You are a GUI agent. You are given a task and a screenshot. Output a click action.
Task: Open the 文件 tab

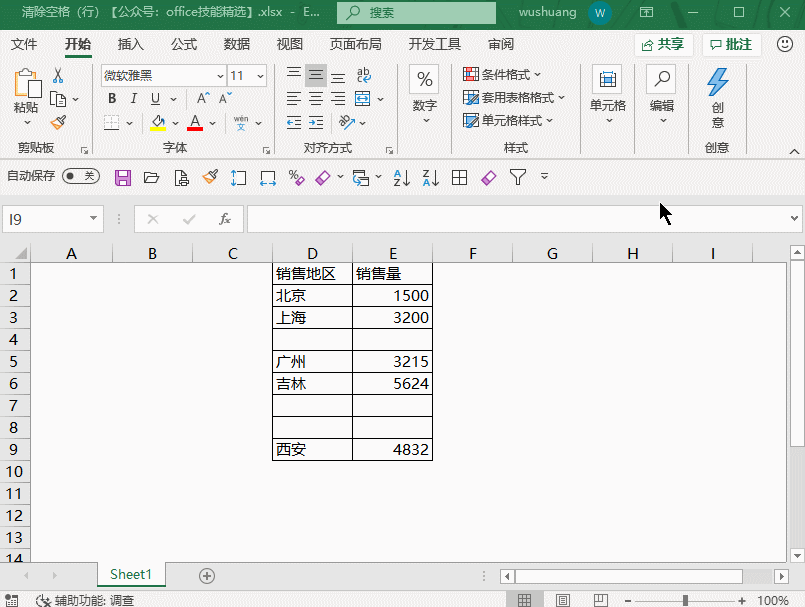24,44
